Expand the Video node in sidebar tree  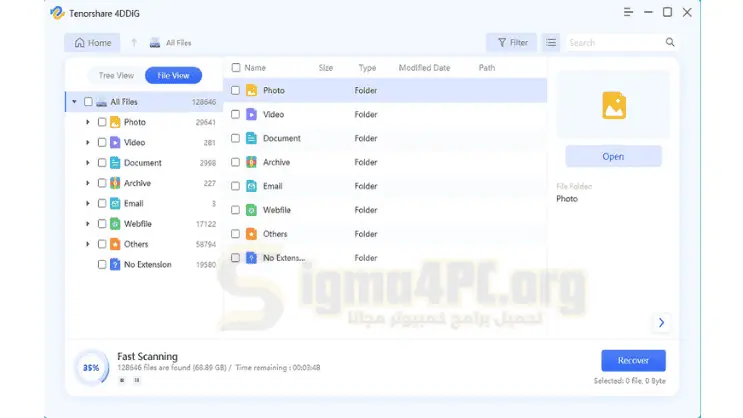[88, 142]
